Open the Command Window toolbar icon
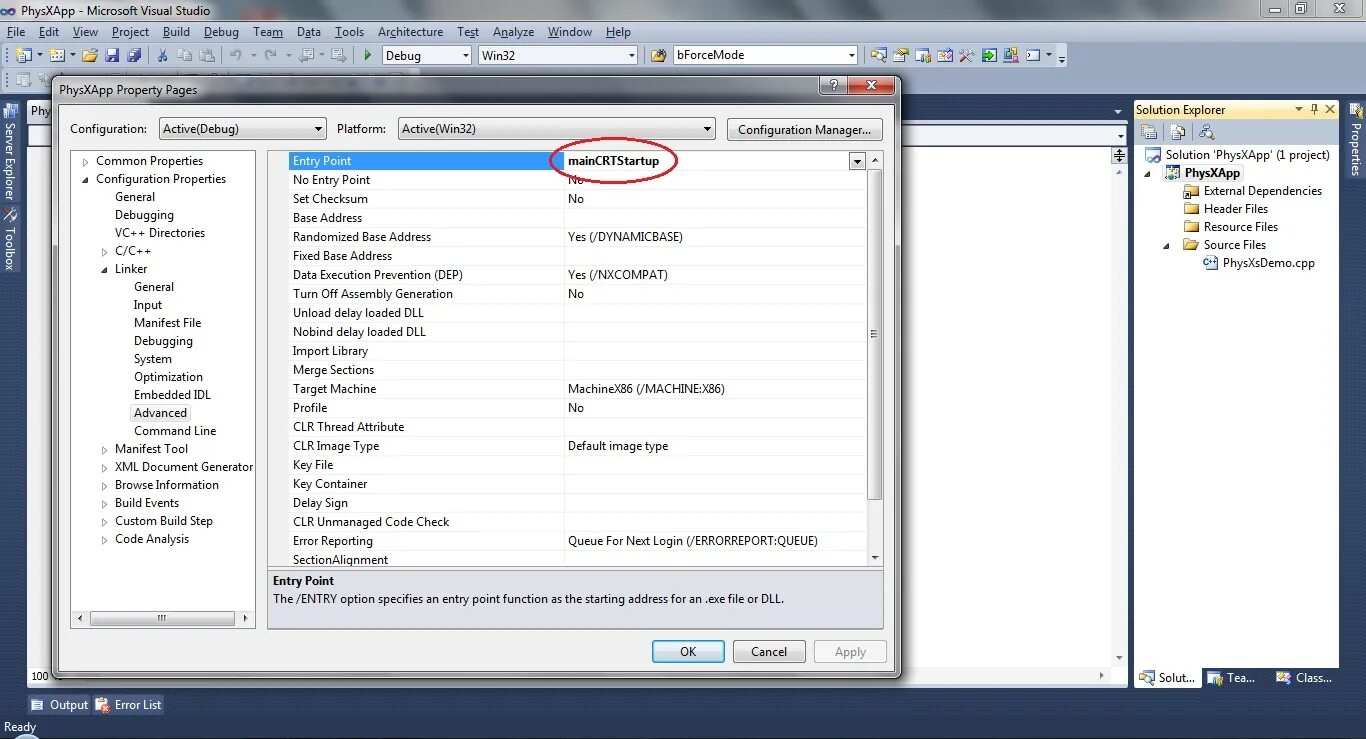 click(x=1034, y=55)
